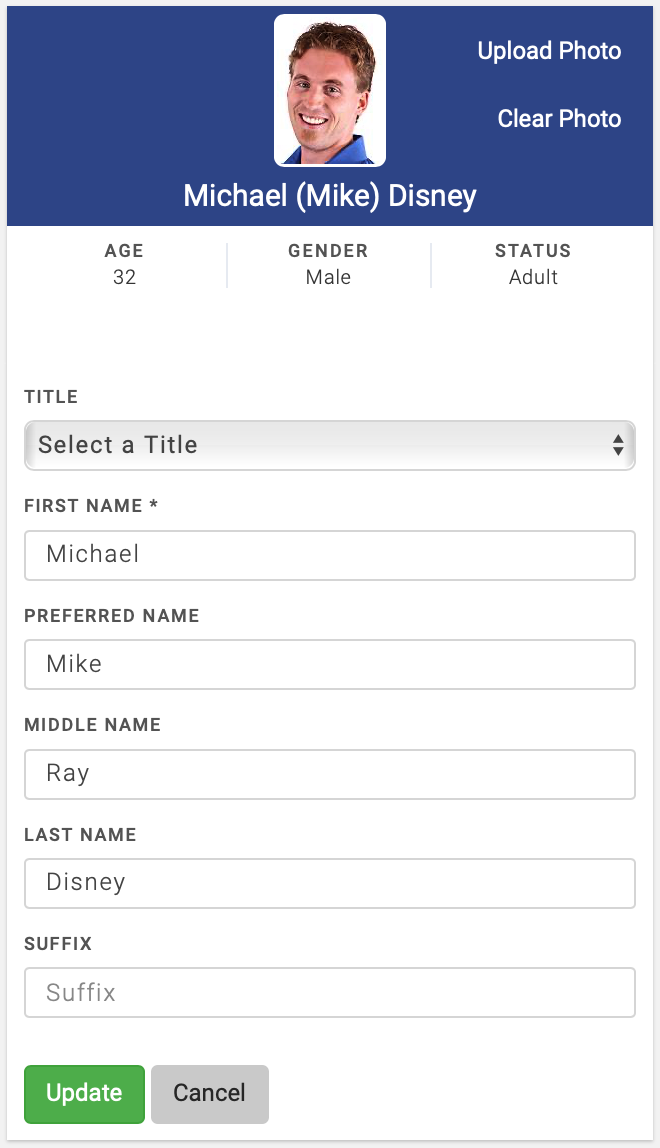Click the Gender value Male
The image size is (660, 1148).
coord(328,278)
